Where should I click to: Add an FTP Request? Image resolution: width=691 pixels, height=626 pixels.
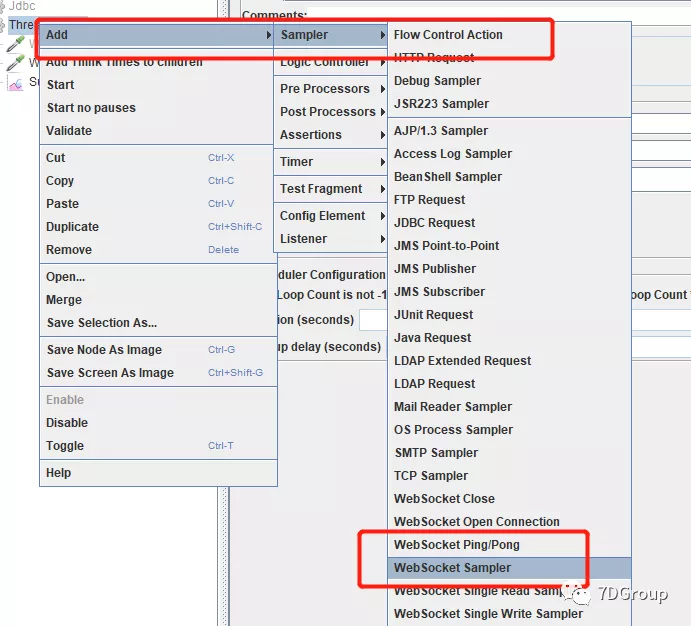pos(429,200)
